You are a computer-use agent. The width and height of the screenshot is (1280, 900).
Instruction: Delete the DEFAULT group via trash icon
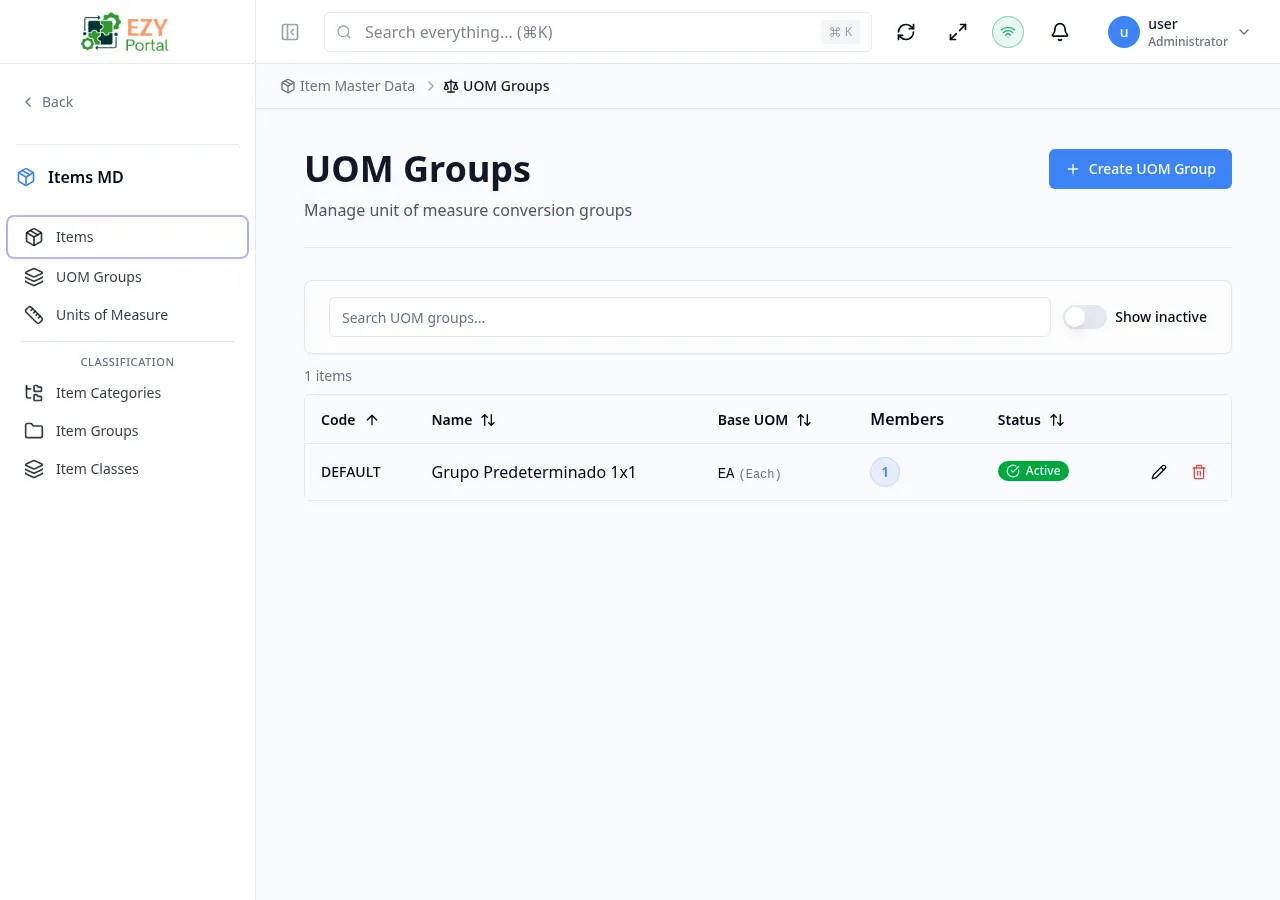(1198, 471)
